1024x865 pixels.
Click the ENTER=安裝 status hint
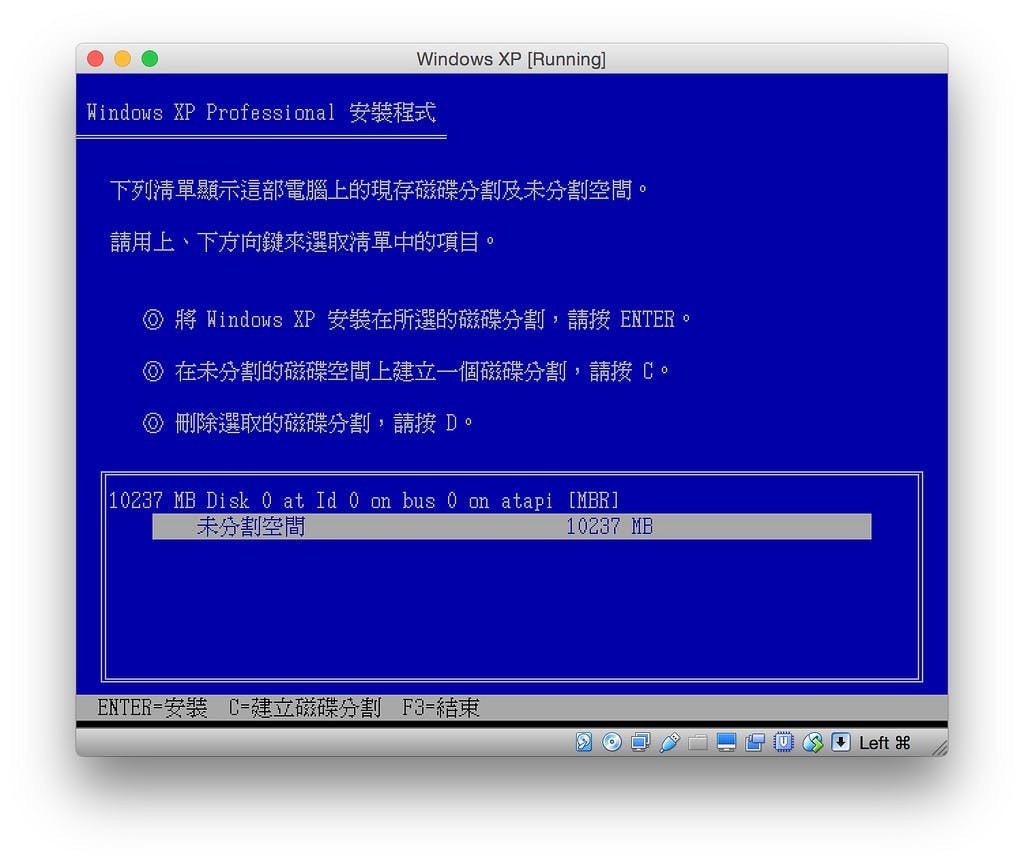(x=152, y=708)
